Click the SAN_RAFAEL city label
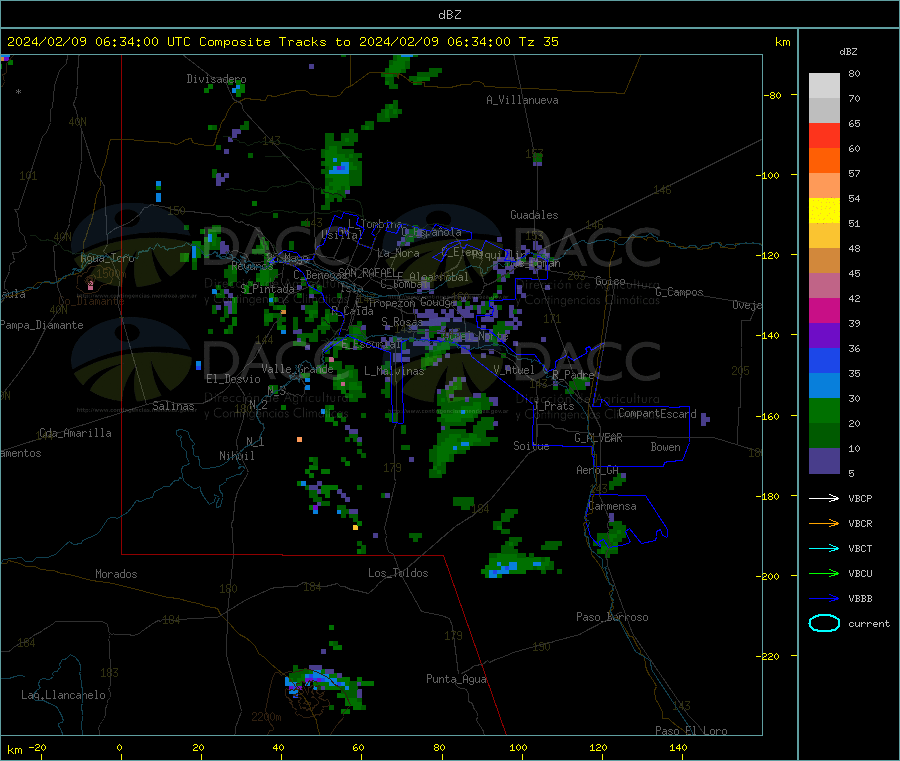Image resolution: width=900 pixels, height=761 pixels. coord(367,272)
